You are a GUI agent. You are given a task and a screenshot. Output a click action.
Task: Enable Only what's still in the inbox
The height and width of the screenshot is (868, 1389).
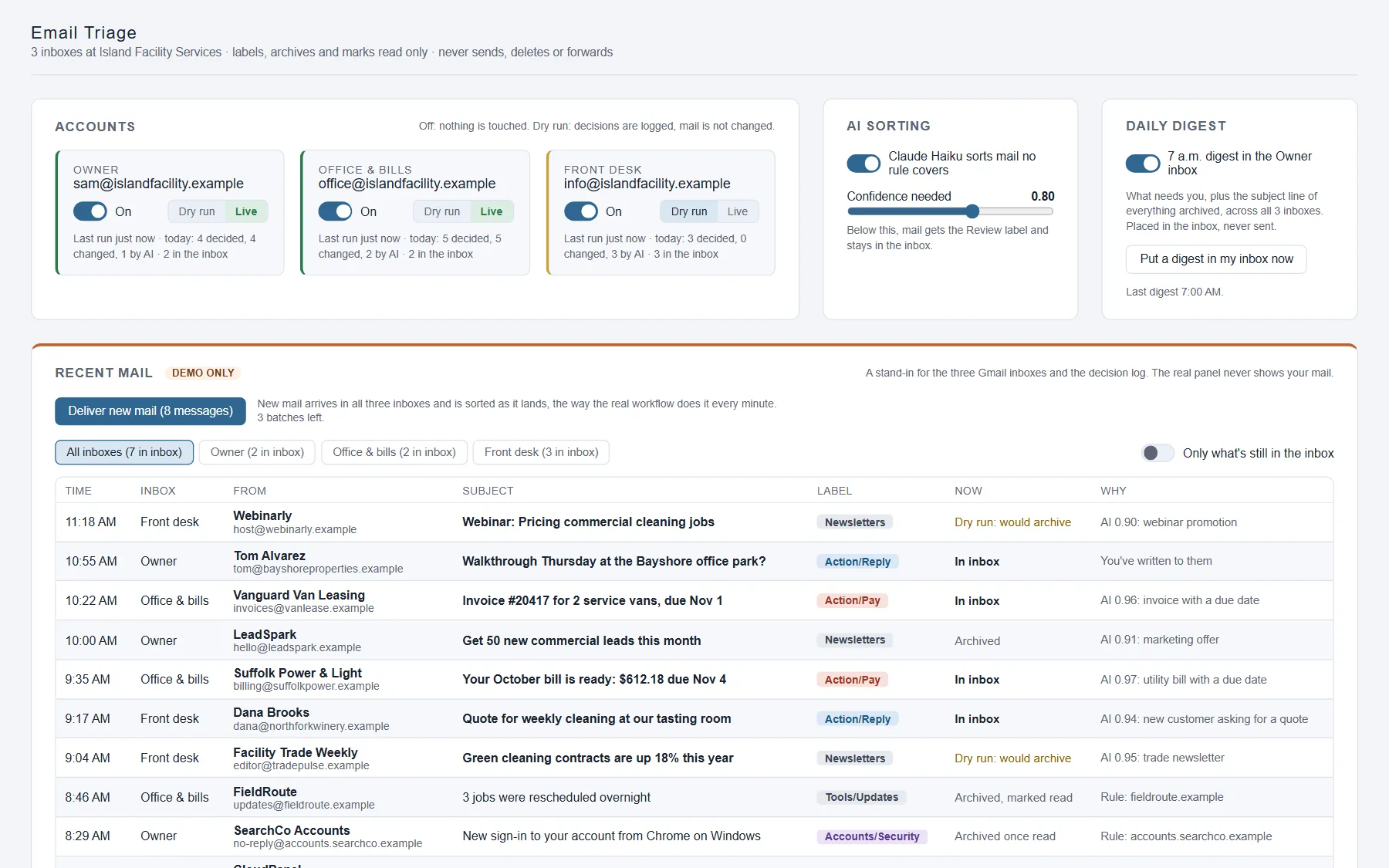coord(1157,453)
